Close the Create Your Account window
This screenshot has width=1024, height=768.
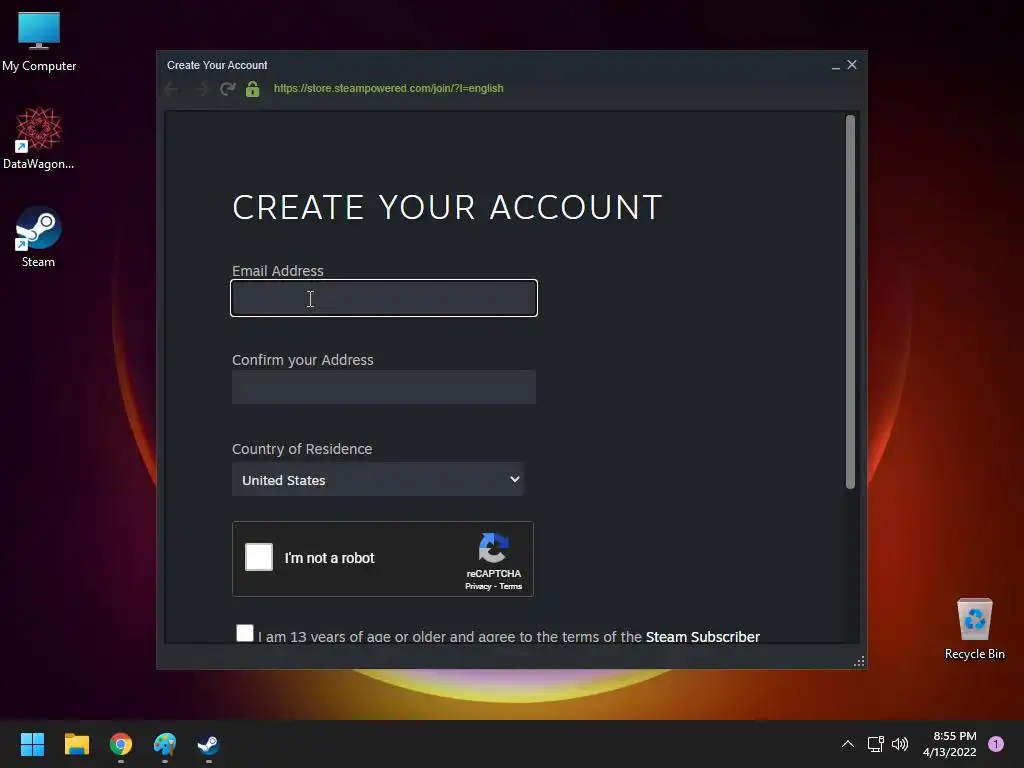pyautogui.click(x=852, y=65)
